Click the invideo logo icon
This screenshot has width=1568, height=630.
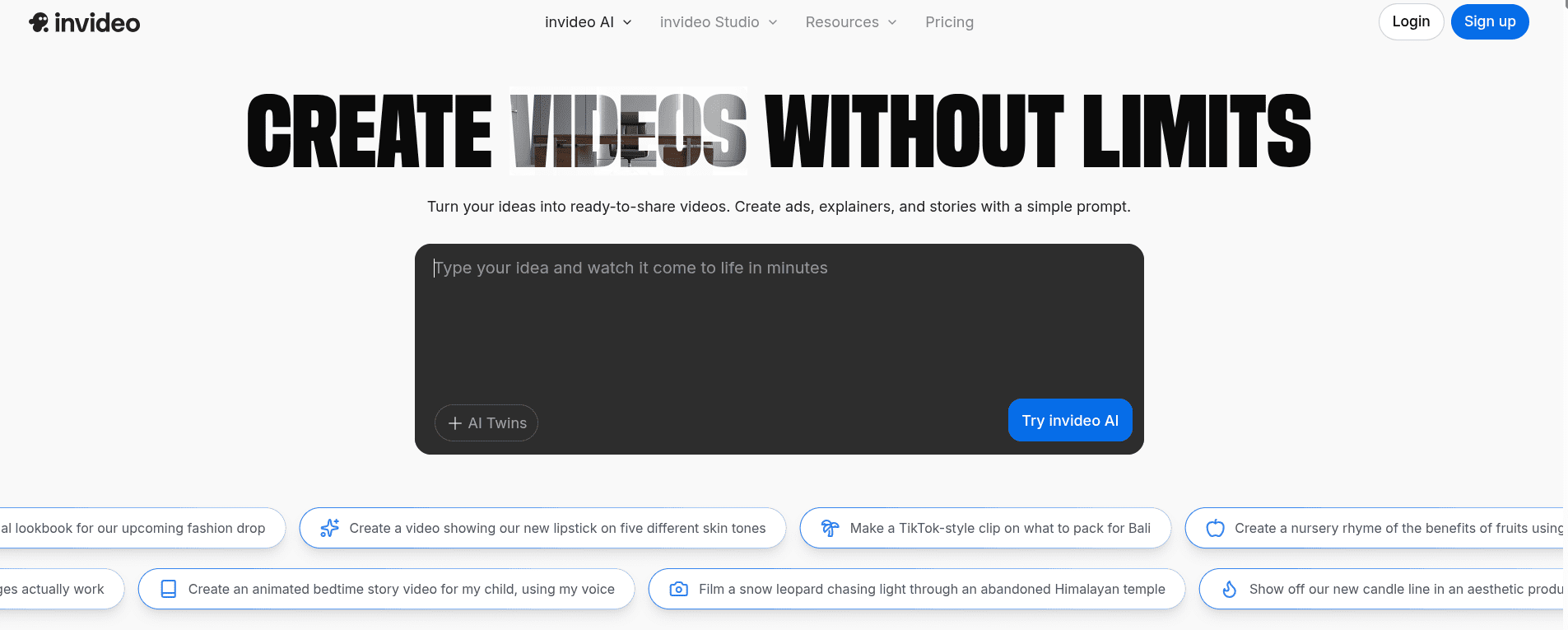tap(39, 22)
